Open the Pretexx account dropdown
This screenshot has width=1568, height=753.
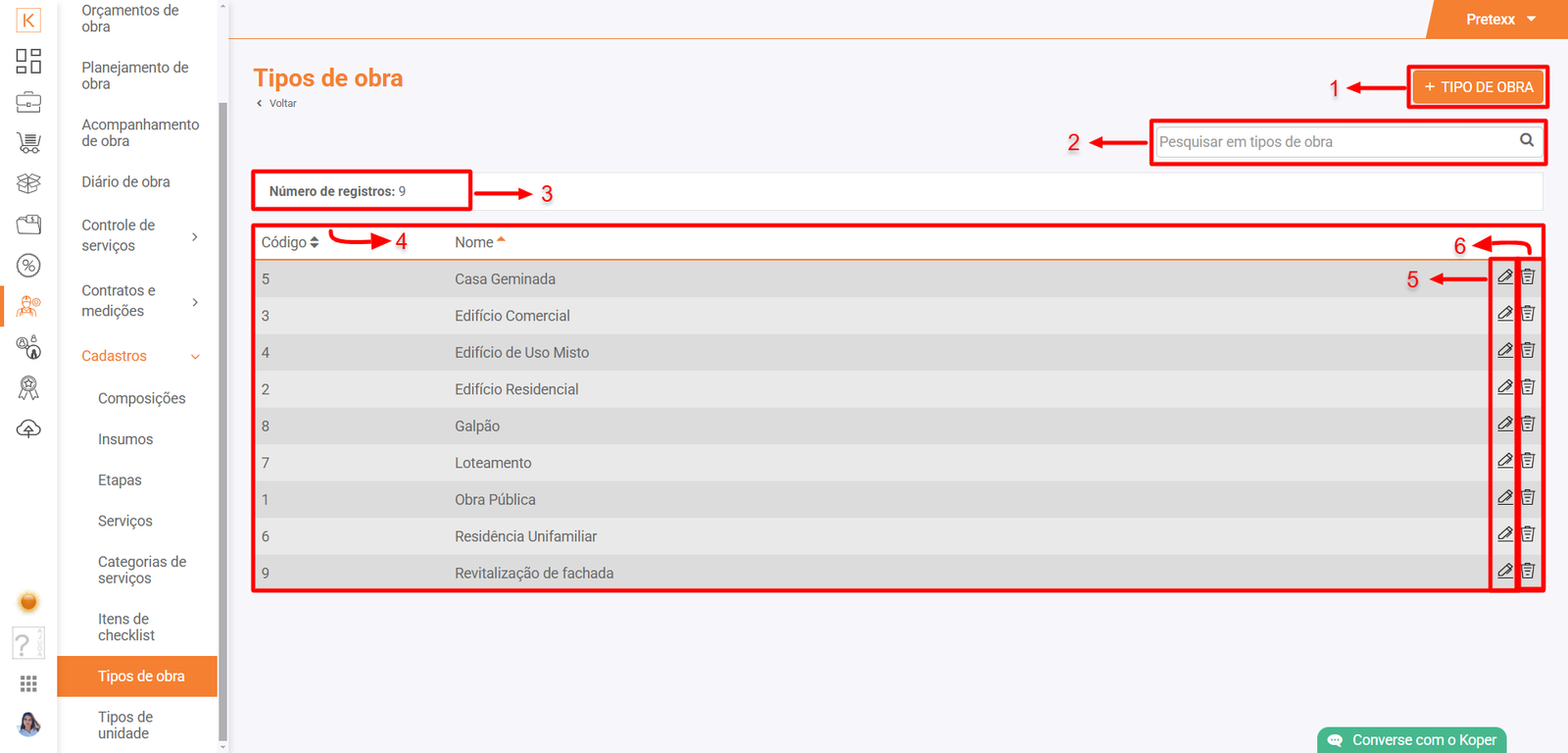coord(1500,20)
